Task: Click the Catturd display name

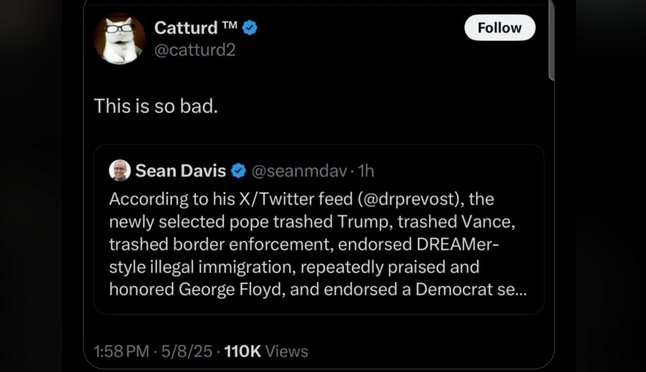Action: (x=186, y=28)
